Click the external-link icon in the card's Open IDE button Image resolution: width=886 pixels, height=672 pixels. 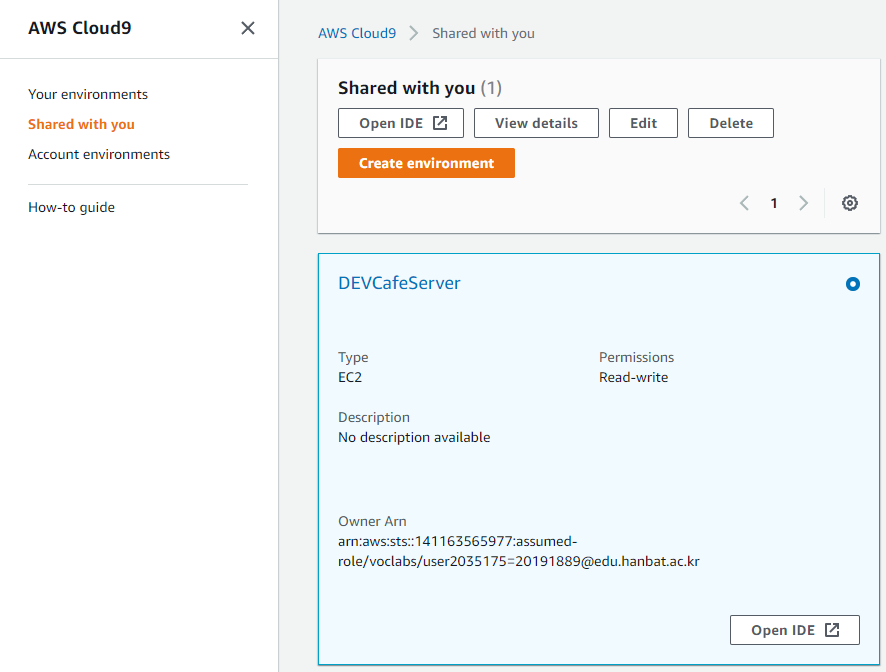click(832, 630)
